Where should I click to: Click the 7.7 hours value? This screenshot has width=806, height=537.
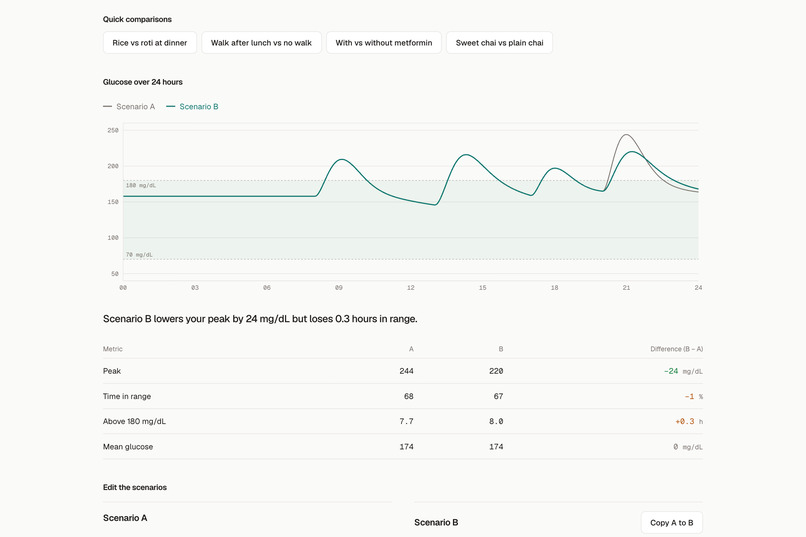pos(406,421)
